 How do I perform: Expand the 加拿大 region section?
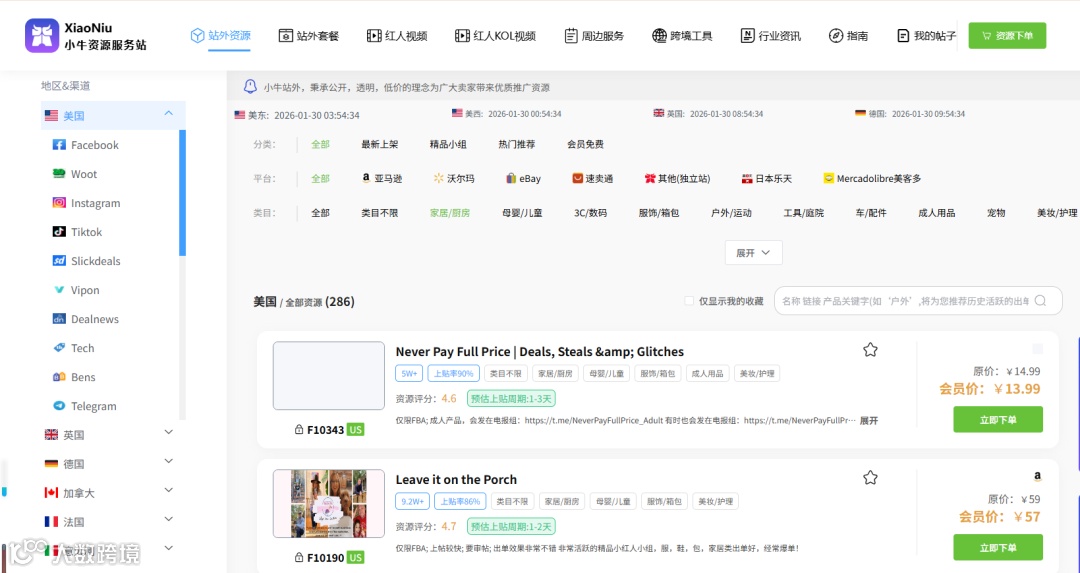point(169,490)
